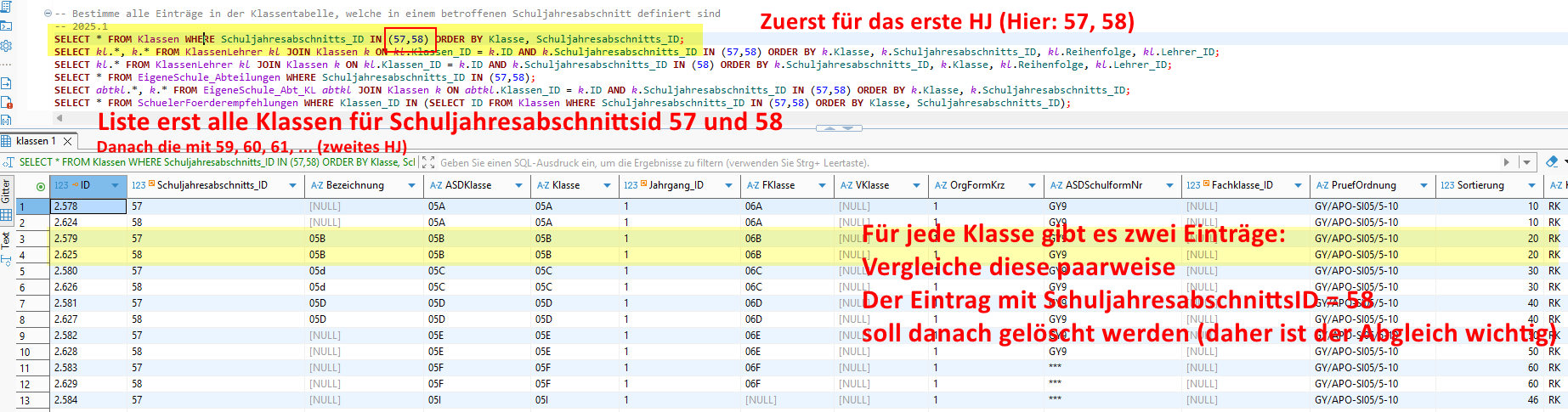Open the ID column filter dropdown

pyautogui.click(x=116, y=185)
